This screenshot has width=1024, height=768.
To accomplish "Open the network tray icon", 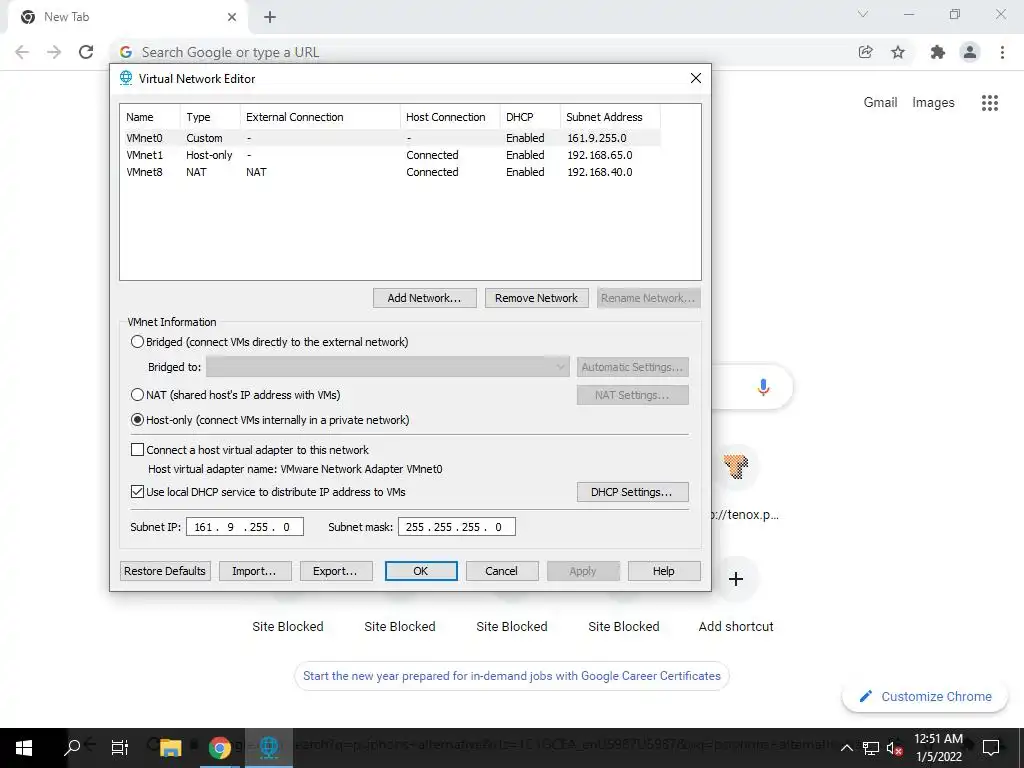I will 871,748.
